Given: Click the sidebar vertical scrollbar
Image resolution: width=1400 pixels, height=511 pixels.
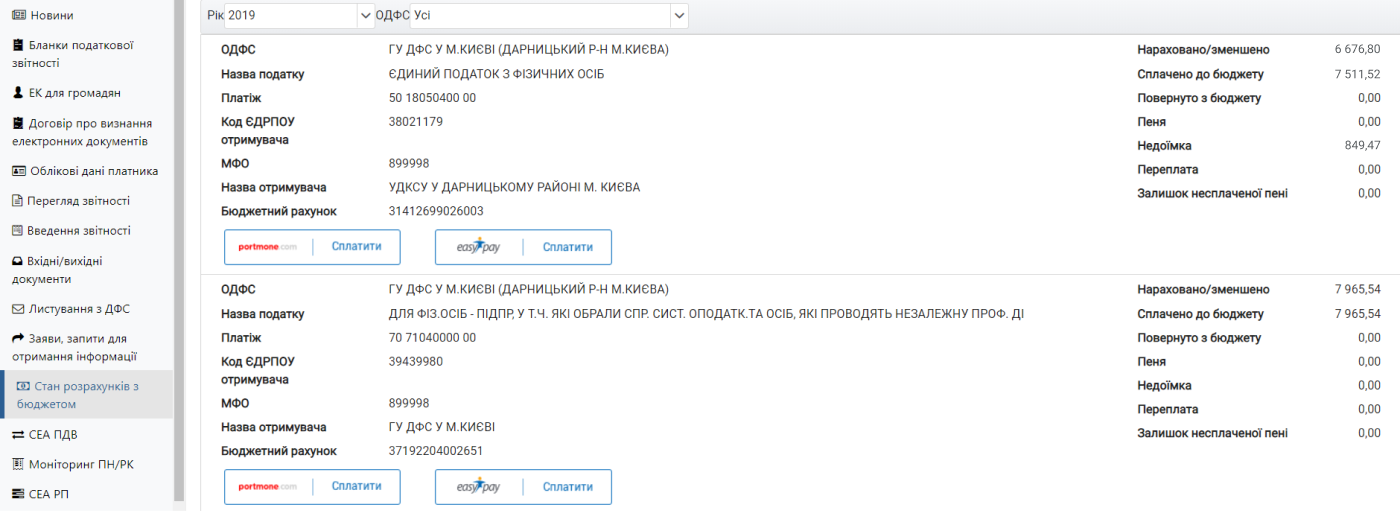Looking at the screenshot, I should 179,250.
